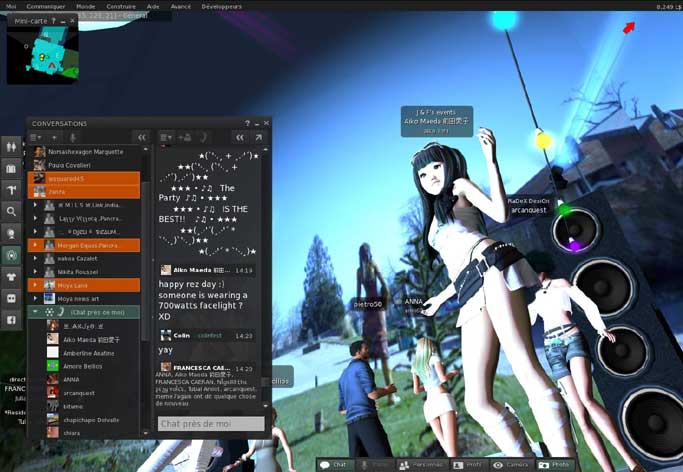Image resolution: width=683 pixels, height=472 pixels.
Task: Collapse the Chat près de moi participant list
Action: click(35, 311)
